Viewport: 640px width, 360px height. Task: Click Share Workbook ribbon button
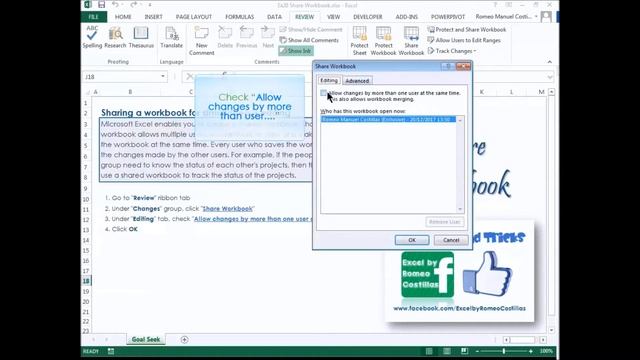pyautogui.click(x=411, y=40)
